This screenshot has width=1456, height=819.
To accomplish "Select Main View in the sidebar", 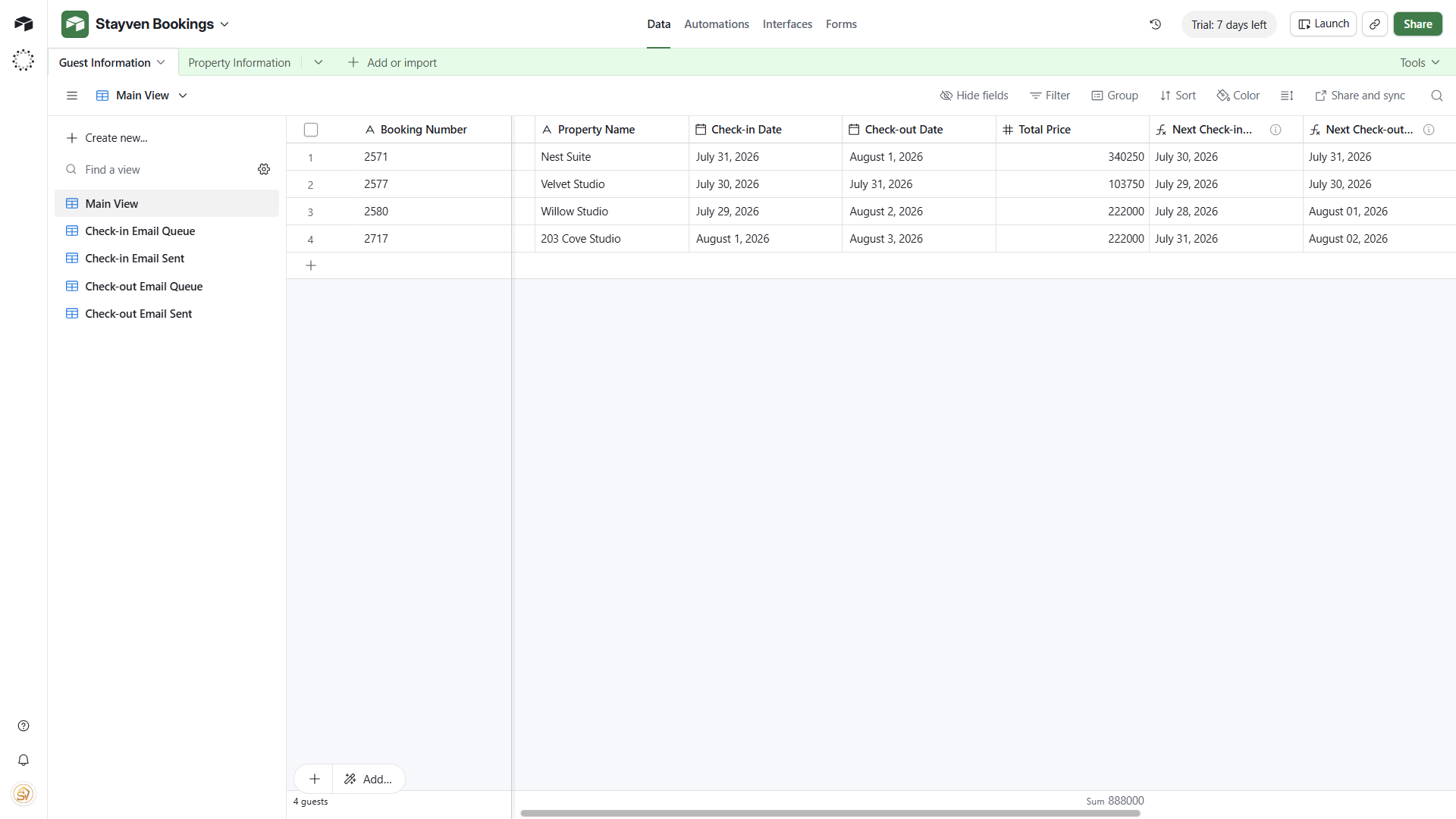I will [x=167, y=203].
